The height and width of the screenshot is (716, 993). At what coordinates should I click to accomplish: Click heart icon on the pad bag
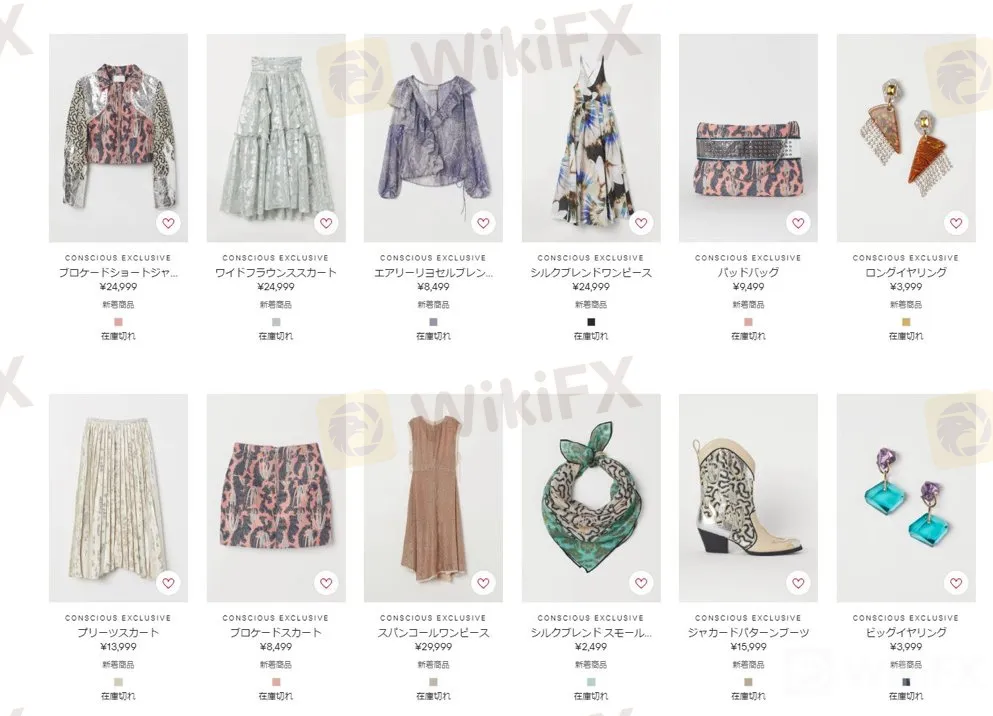[x=798, y=223]
